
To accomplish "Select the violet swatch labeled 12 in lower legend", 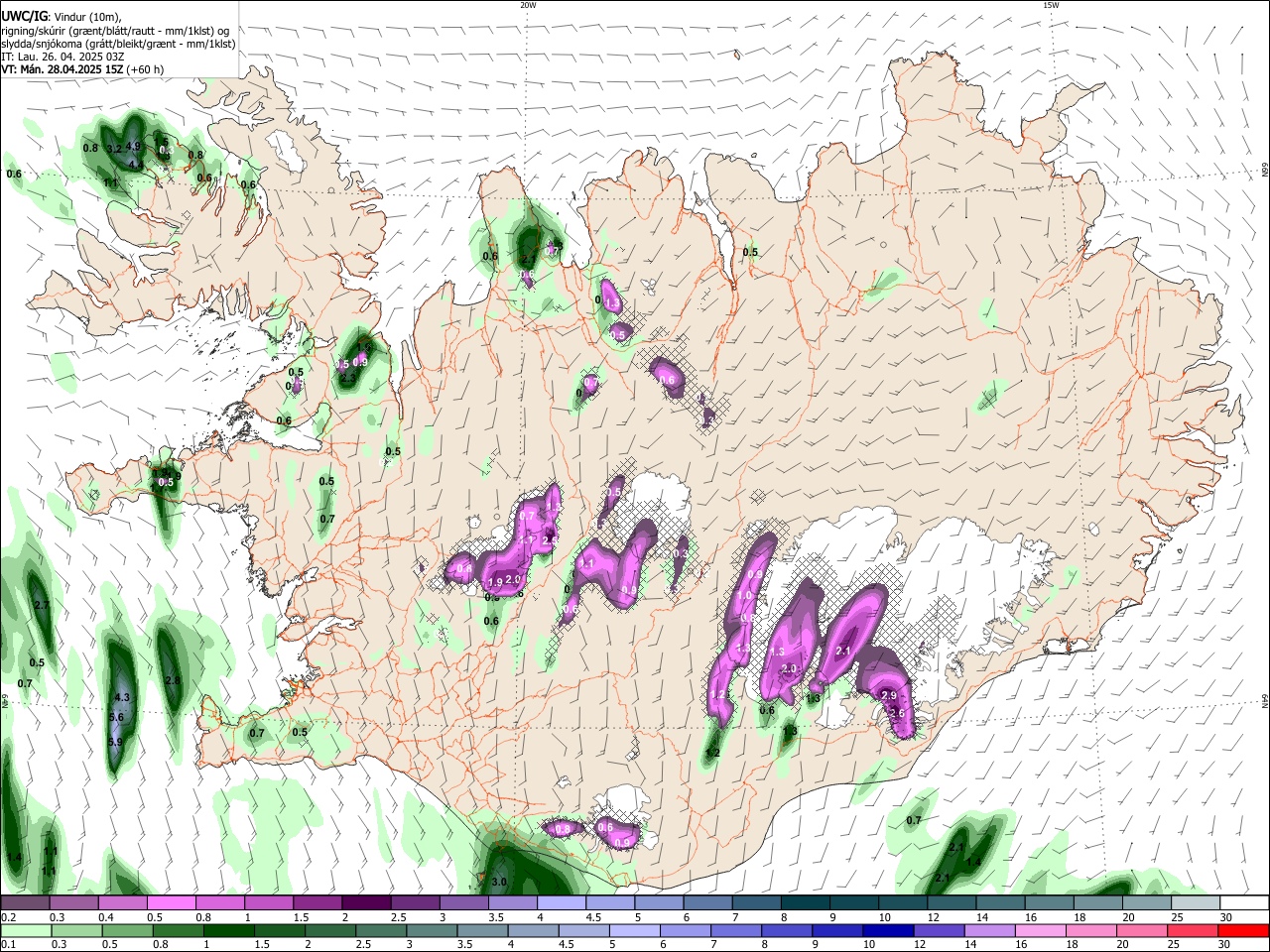I will (x=938, y=930).
